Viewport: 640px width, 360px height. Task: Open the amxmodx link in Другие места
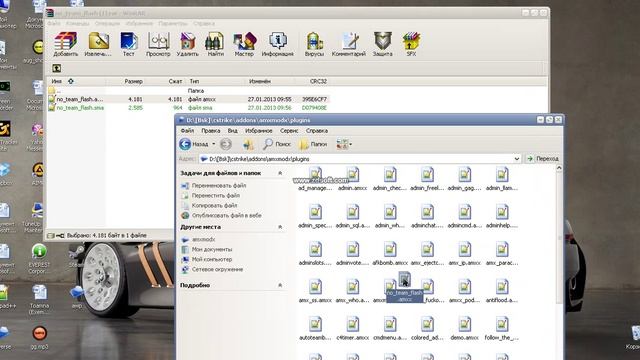pyautogui.click(x=203, y=239)
